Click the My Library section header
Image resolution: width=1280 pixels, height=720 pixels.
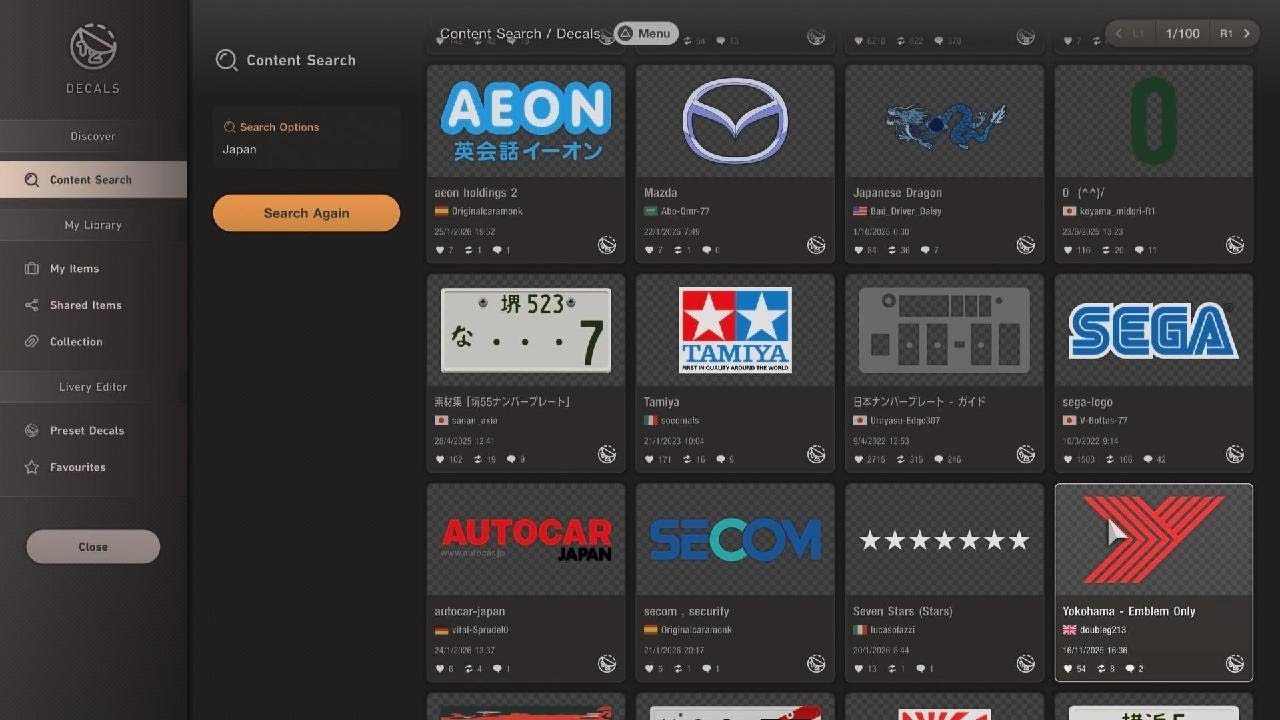(93, 225)
